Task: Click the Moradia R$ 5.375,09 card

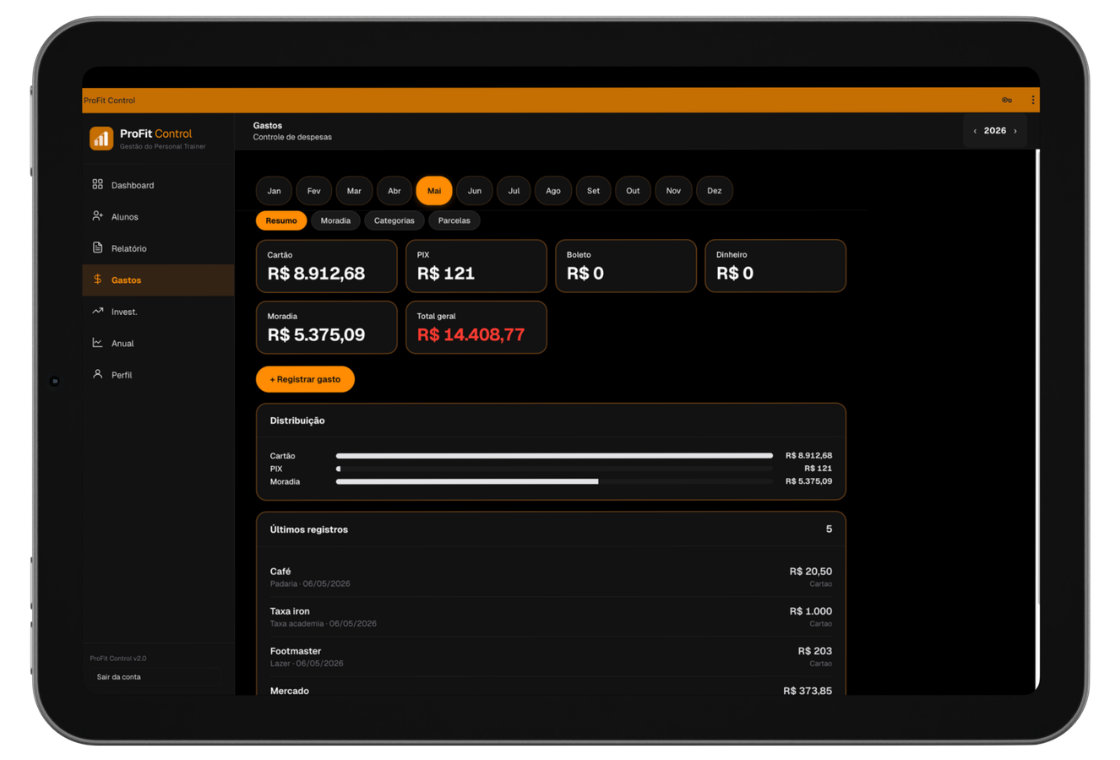Action: point(326,327)
